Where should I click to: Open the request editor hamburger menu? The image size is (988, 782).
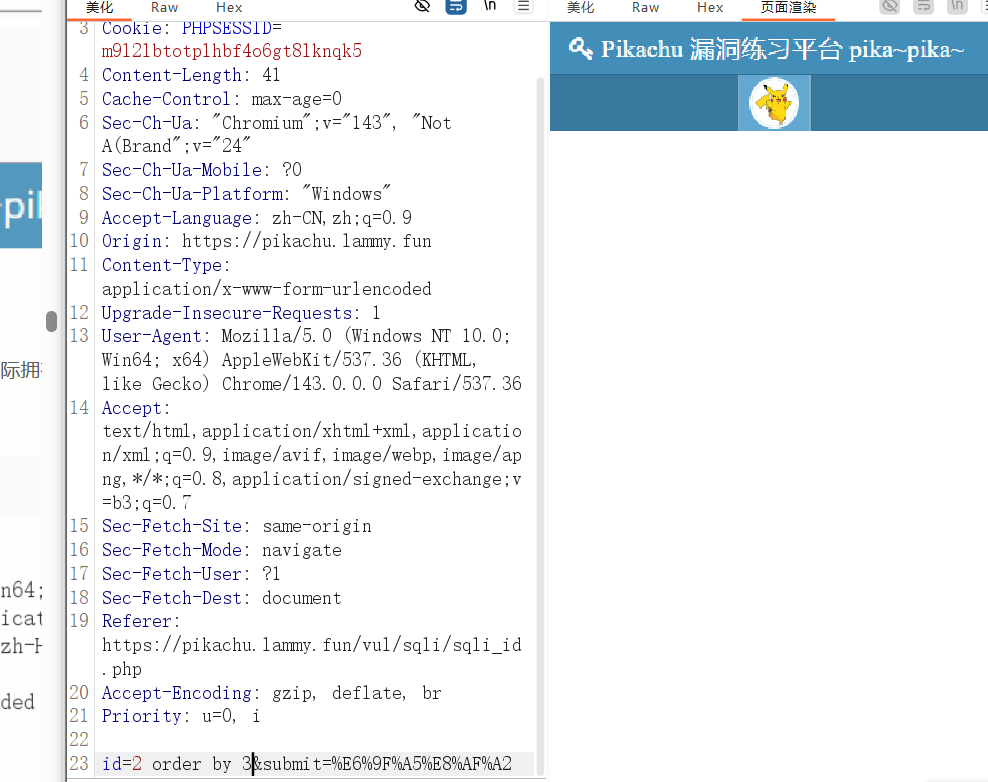(x=523, y=6)
